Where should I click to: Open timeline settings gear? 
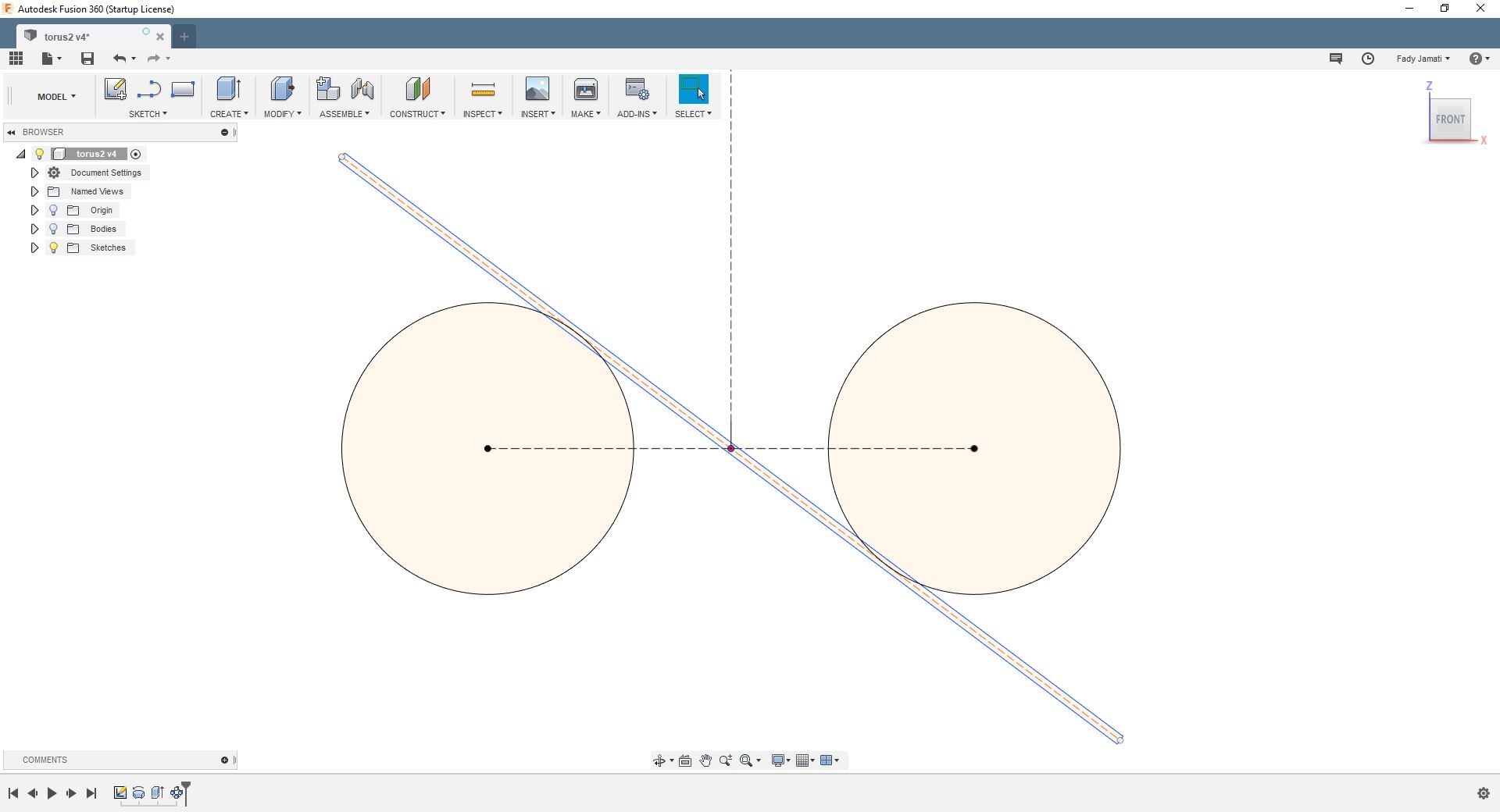(x=1484, y=793)
